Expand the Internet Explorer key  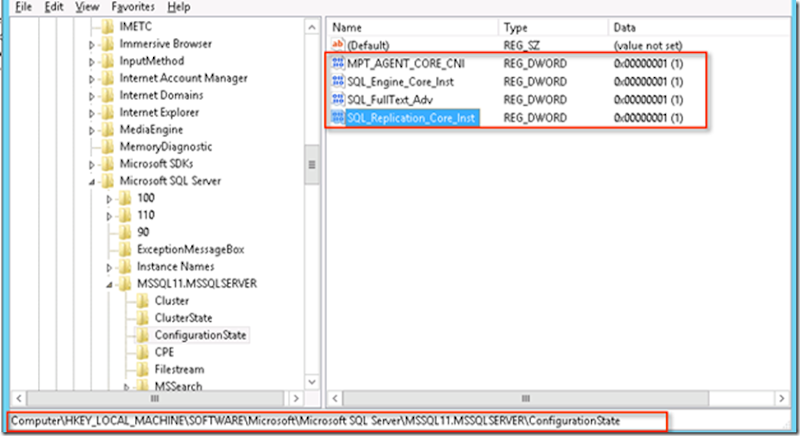tap(92, 114)
